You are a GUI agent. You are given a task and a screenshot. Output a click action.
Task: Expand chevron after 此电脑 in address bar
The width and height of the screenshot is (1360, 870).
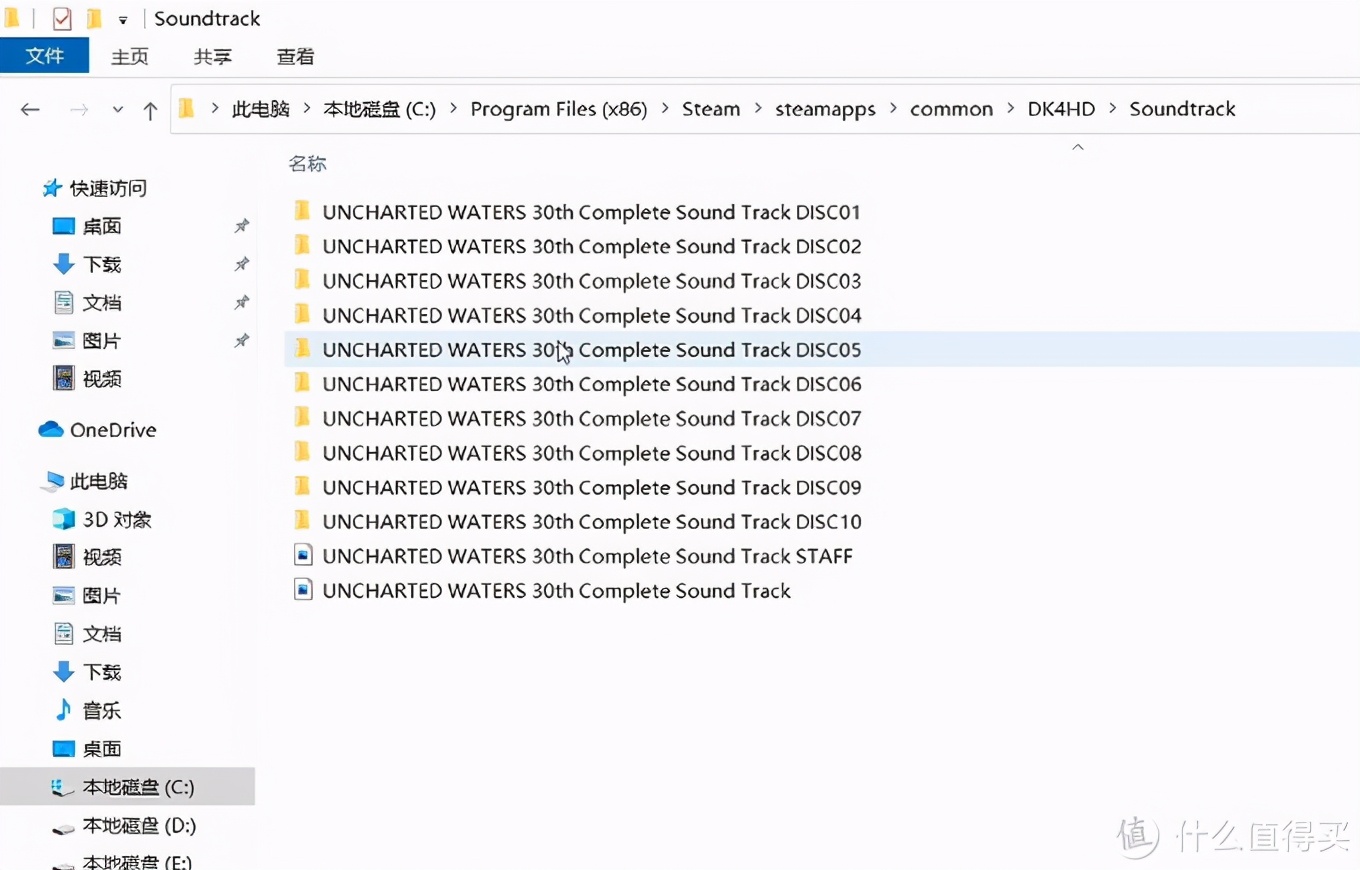click(306, 109)
